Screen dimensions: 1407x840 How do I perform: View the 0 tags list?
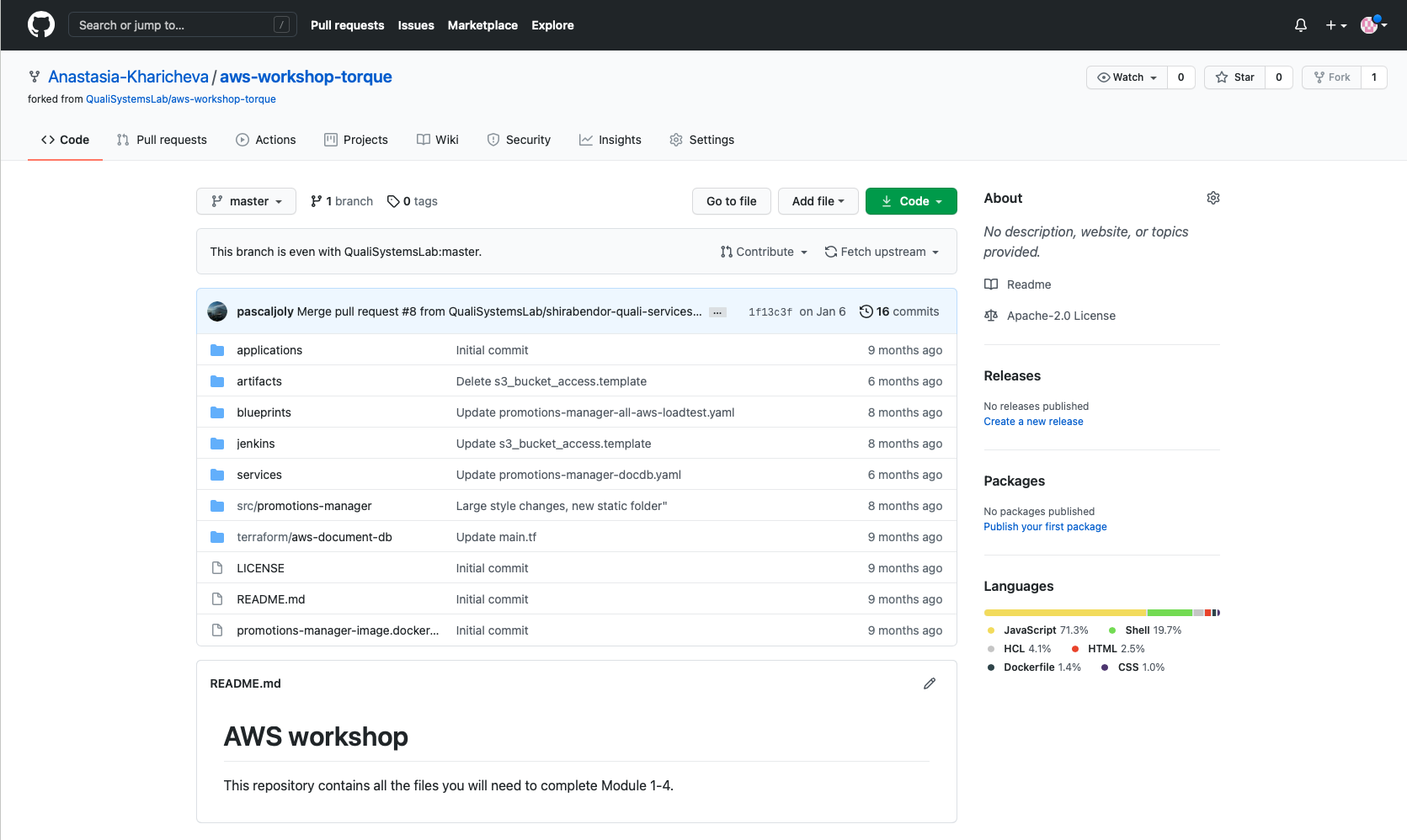[412, 201]
